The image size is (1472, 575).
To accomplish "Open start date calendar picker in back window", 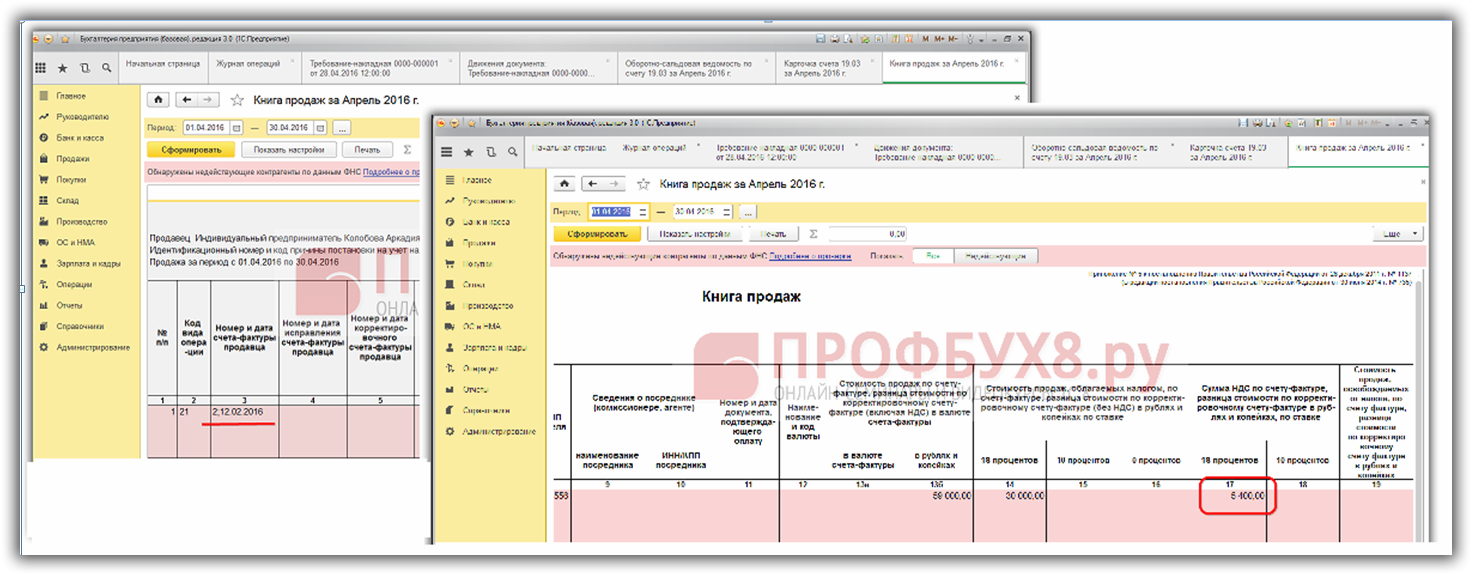I will 236,128.
